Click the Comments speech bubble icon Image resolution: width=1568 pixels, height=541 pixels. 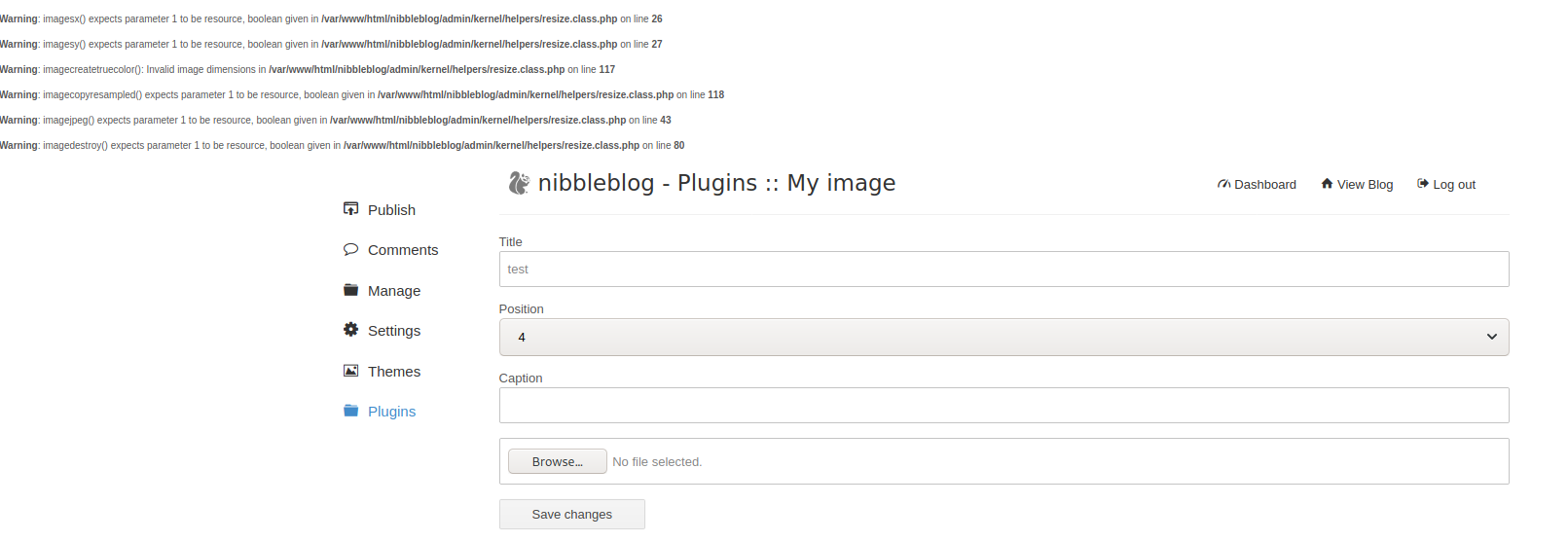[x=350, y=249]
